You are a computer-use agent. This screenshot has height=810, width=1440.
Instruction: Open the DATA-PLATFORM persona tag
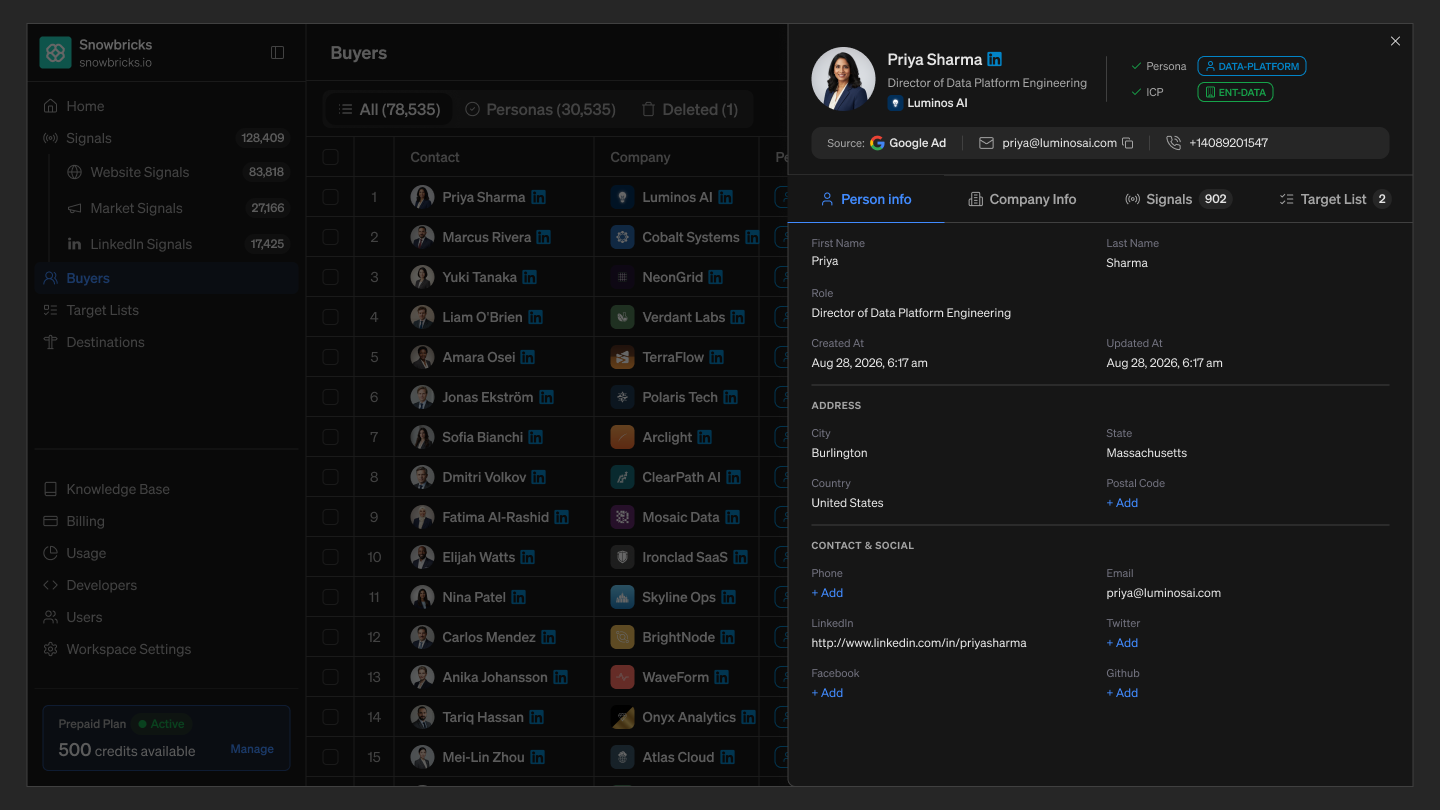coord(1252,66)
